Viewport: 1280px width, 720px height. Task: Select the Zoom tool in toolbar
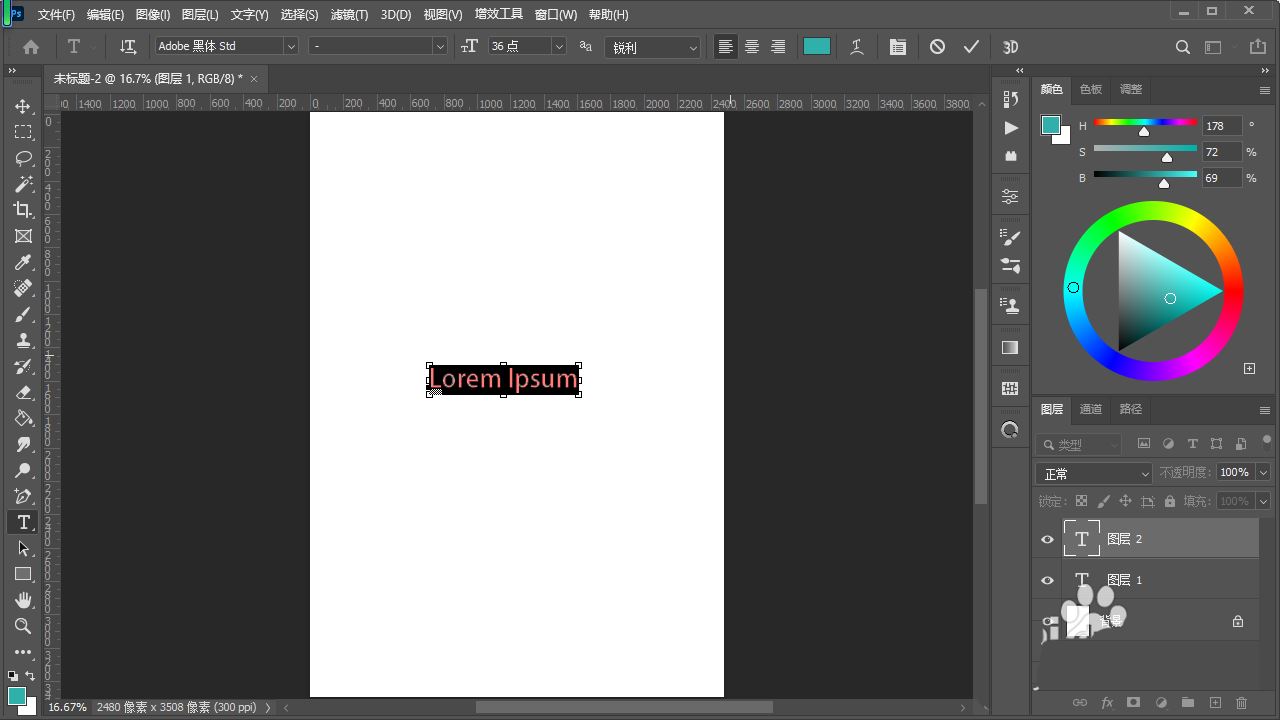(x=23, y=626)
